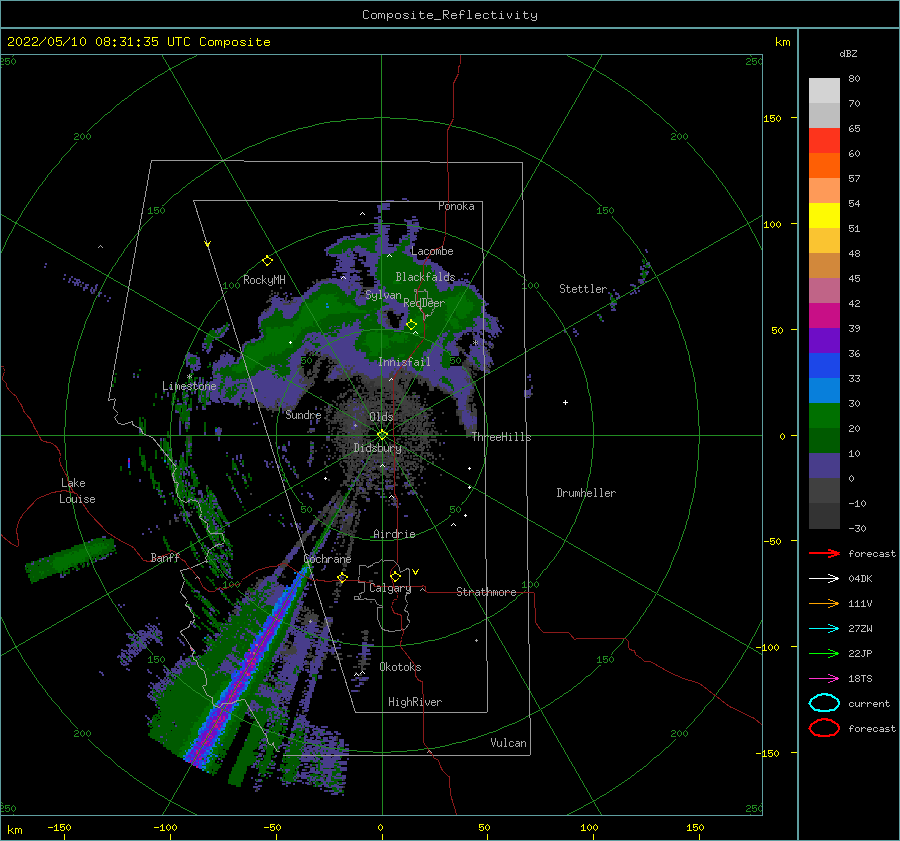
Task: Select the red 65-60 dBZ color swatch
Action: click(824, 141)
